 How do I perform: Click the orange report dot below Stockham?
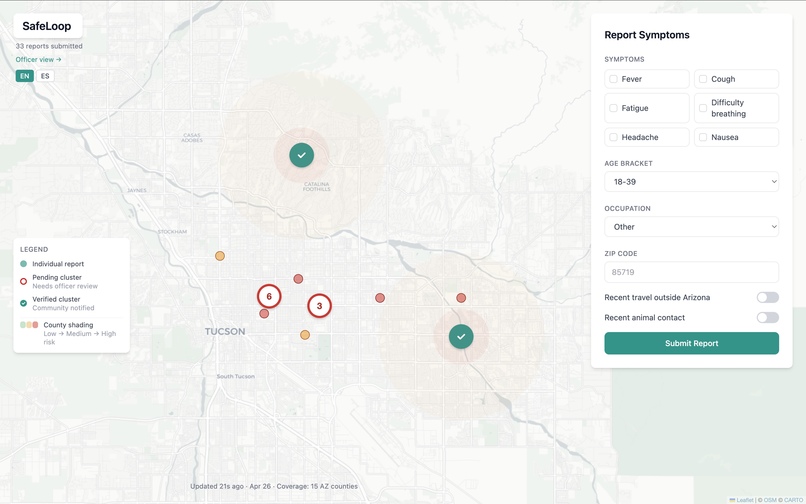point(219,256)
